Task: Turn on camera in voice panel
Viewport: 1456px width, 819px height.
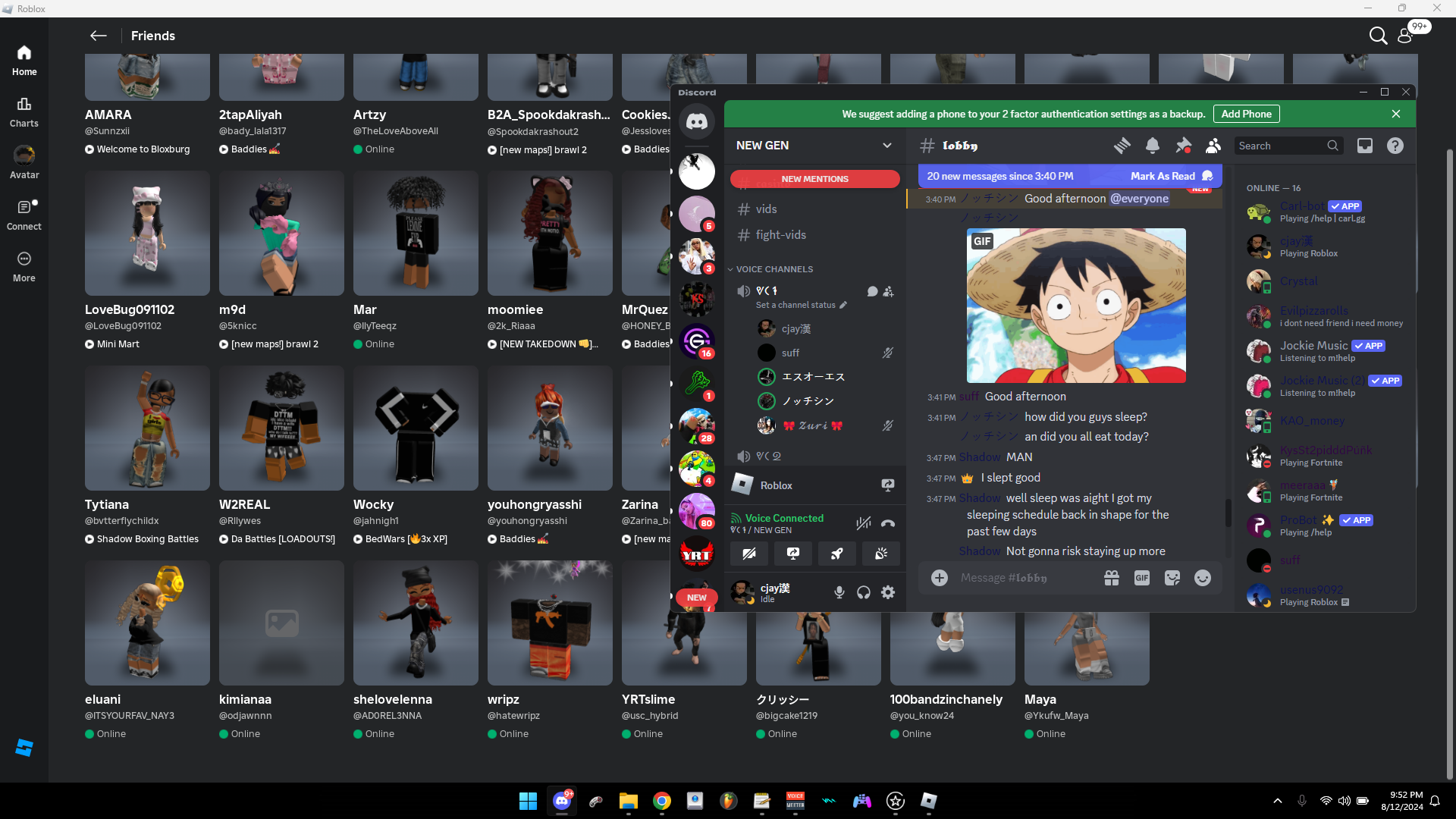Action: 748,554
